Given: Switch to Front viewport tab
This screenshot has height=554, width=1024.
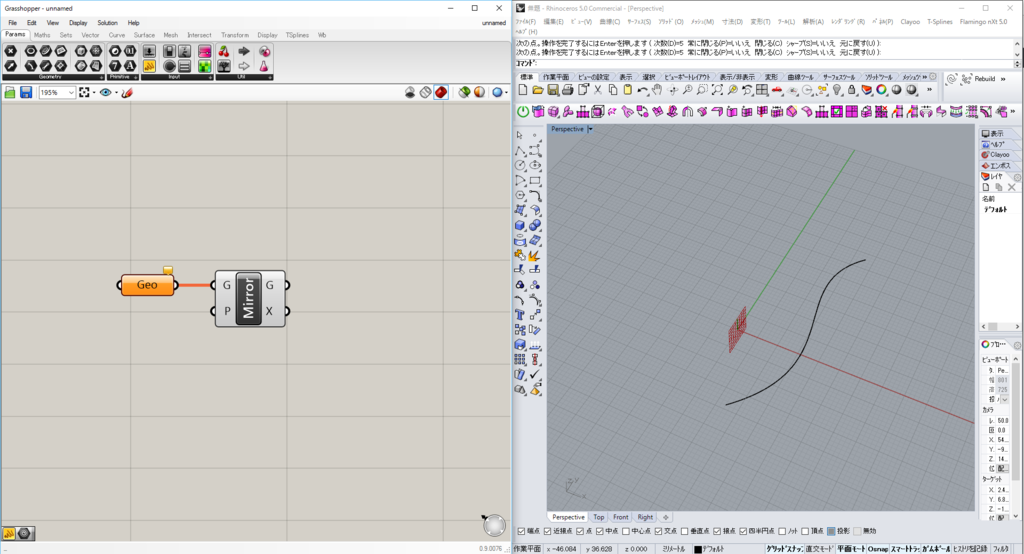Looking at the screenshot, I should tap(620, 517).
